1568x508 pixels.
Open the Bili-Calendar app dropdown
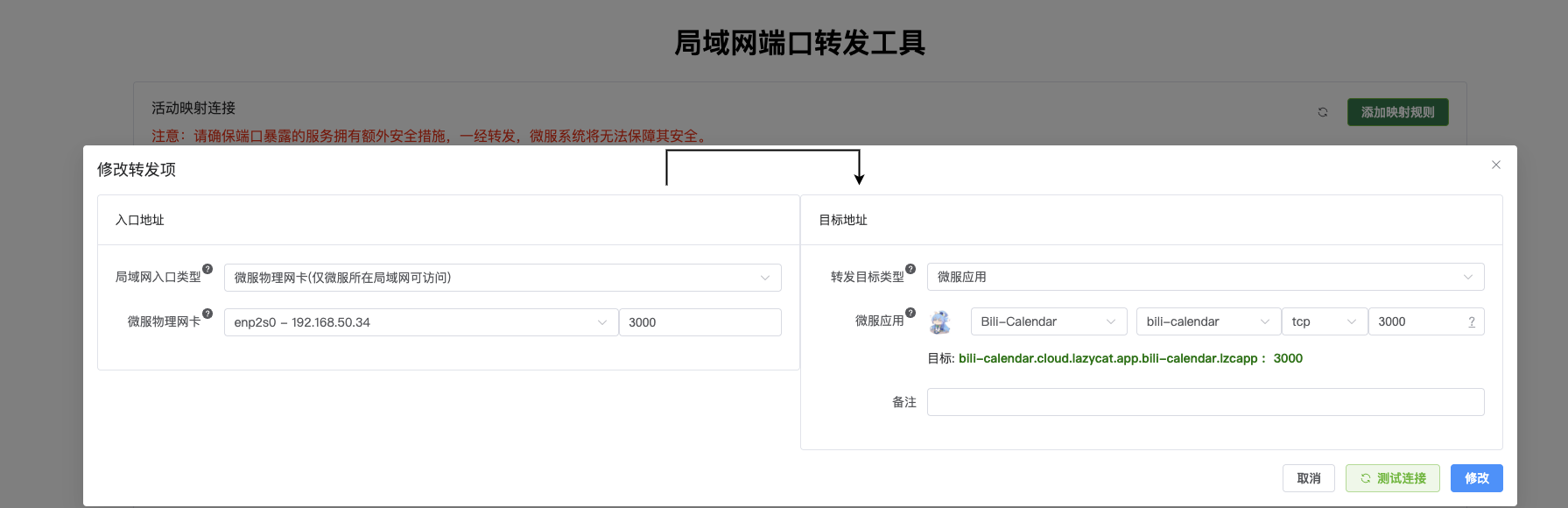[x=1049, y=321]
